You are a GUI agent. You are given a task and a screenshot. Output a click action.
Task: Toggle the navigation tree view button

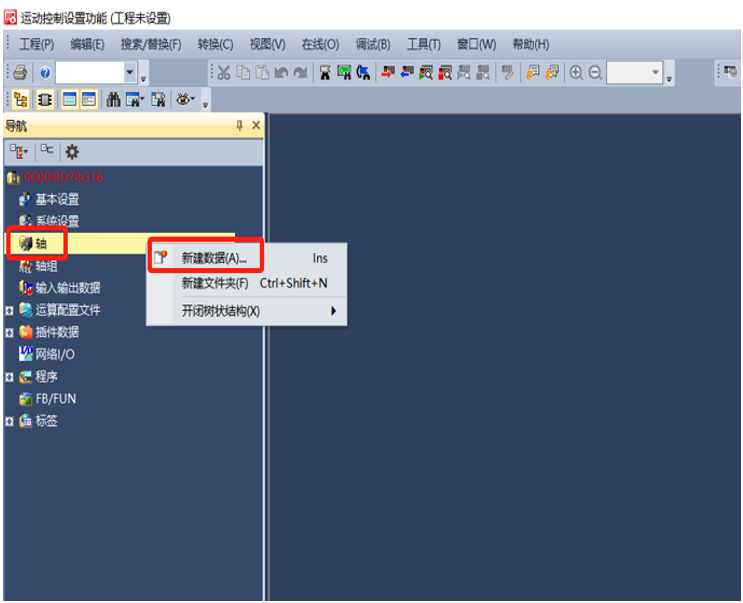[20, 99]
